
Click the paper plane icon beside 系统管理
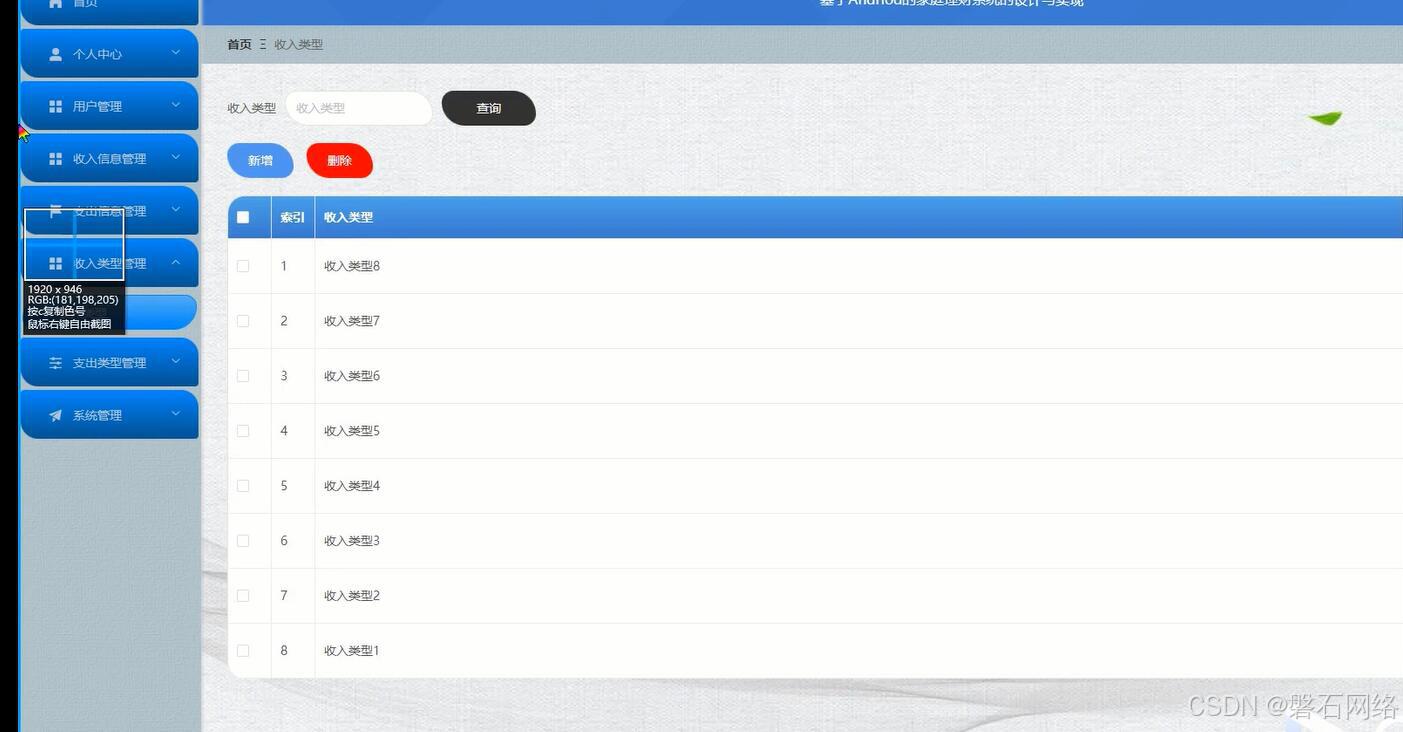pyautogui.click(x=56, y=415)
